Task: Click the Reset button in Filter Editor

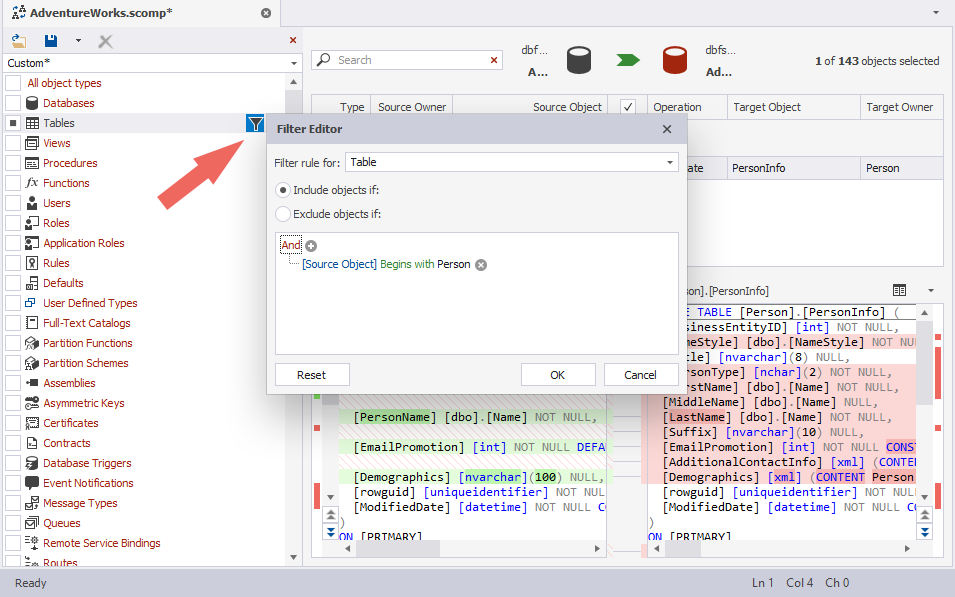Action: [x=312, y=375]
